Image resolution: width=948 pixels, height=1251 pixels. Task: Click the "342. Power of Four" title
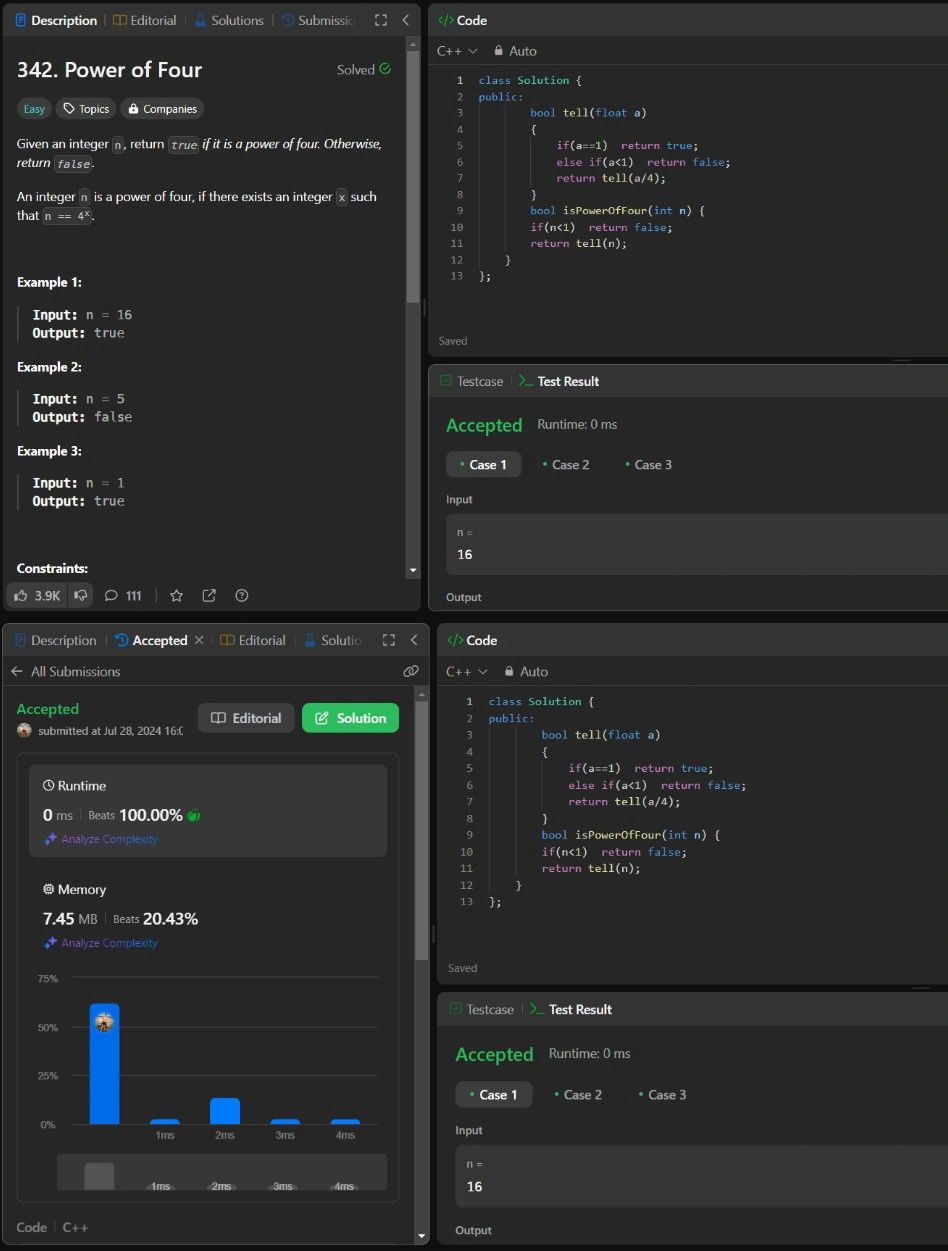pyautogui.click(x=109, y=70)
